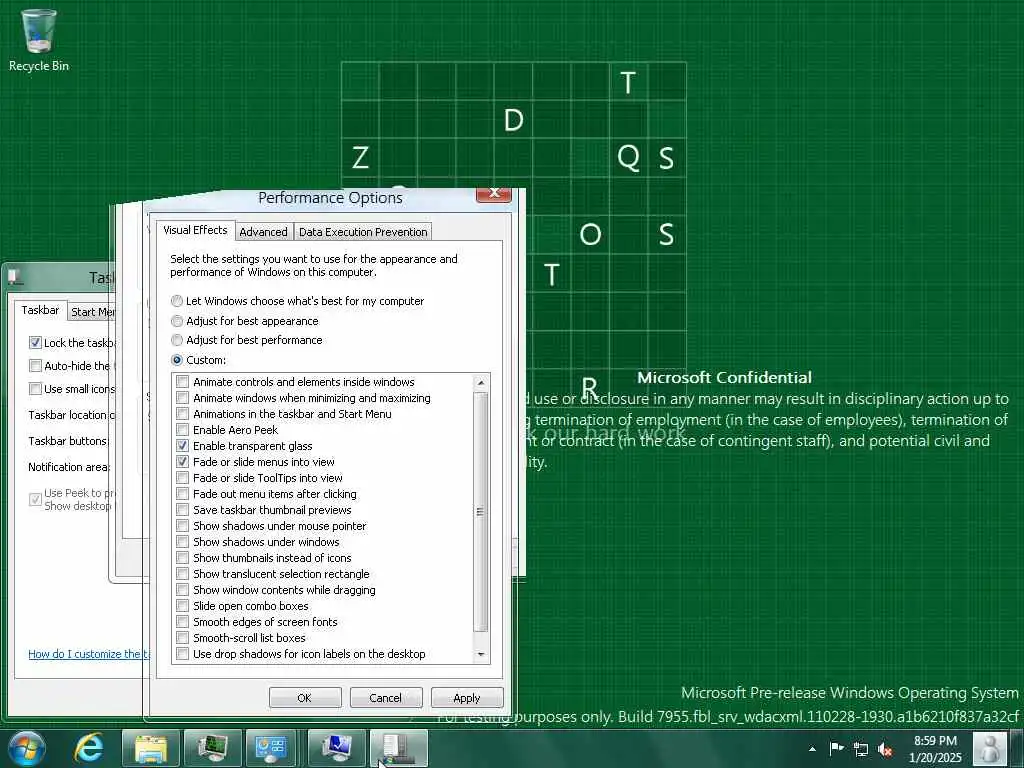Check Enable Aero Peek
Screen dimensions: 1024x768
click(x=183, y=430)
